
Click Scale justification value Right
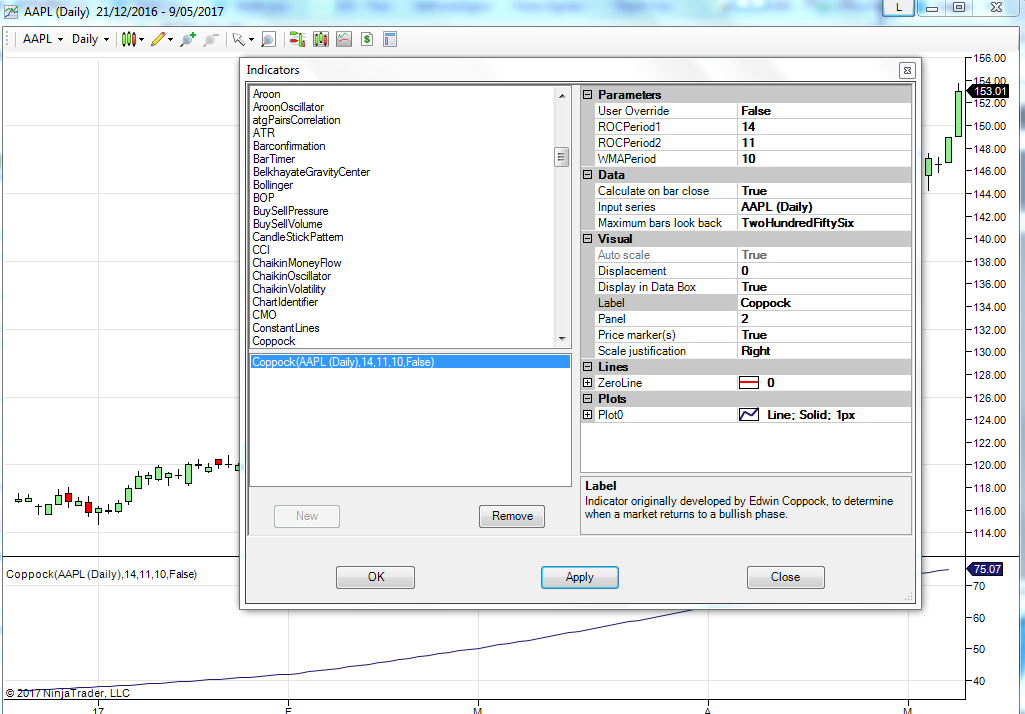pyautogui.click(x=824, y=351)
